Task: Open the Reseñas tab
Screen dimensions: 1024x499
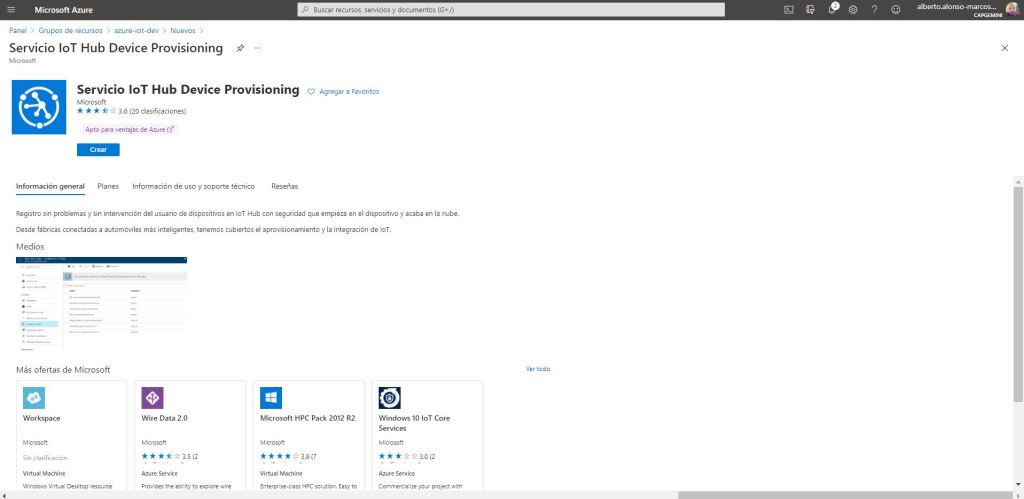Action: [x=284, y=186]
